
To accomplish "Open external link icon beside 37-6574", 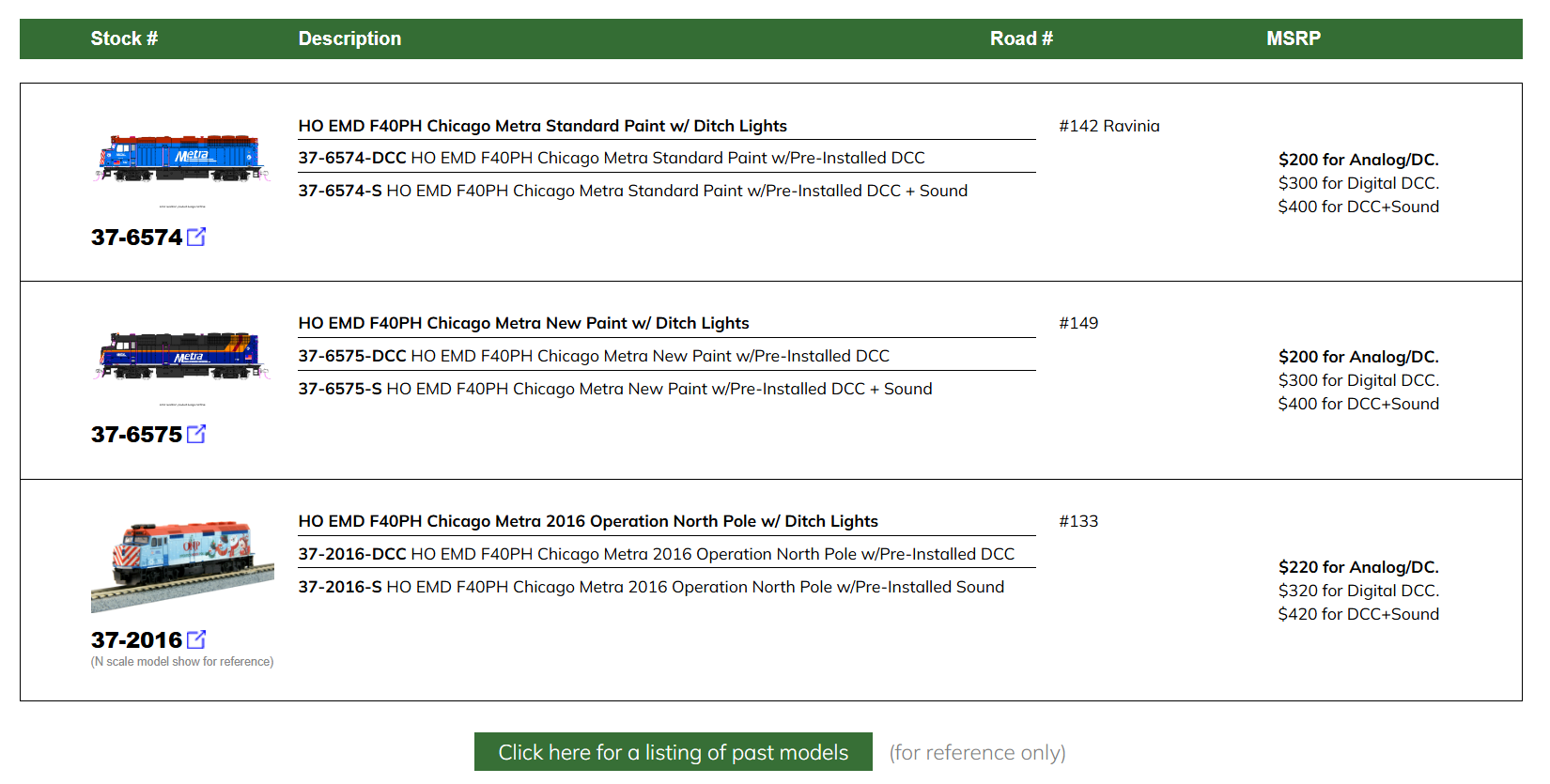I will click(x=196, y=237).
